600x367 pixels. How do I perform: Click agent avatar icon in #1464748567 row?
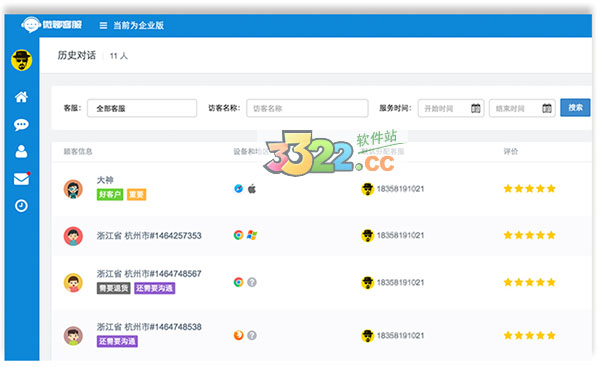point(367,282)
